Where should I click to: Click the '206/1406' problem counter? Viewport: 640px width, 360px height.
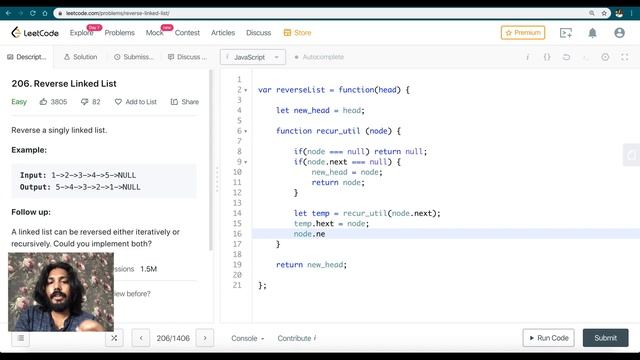coord(173,338)
